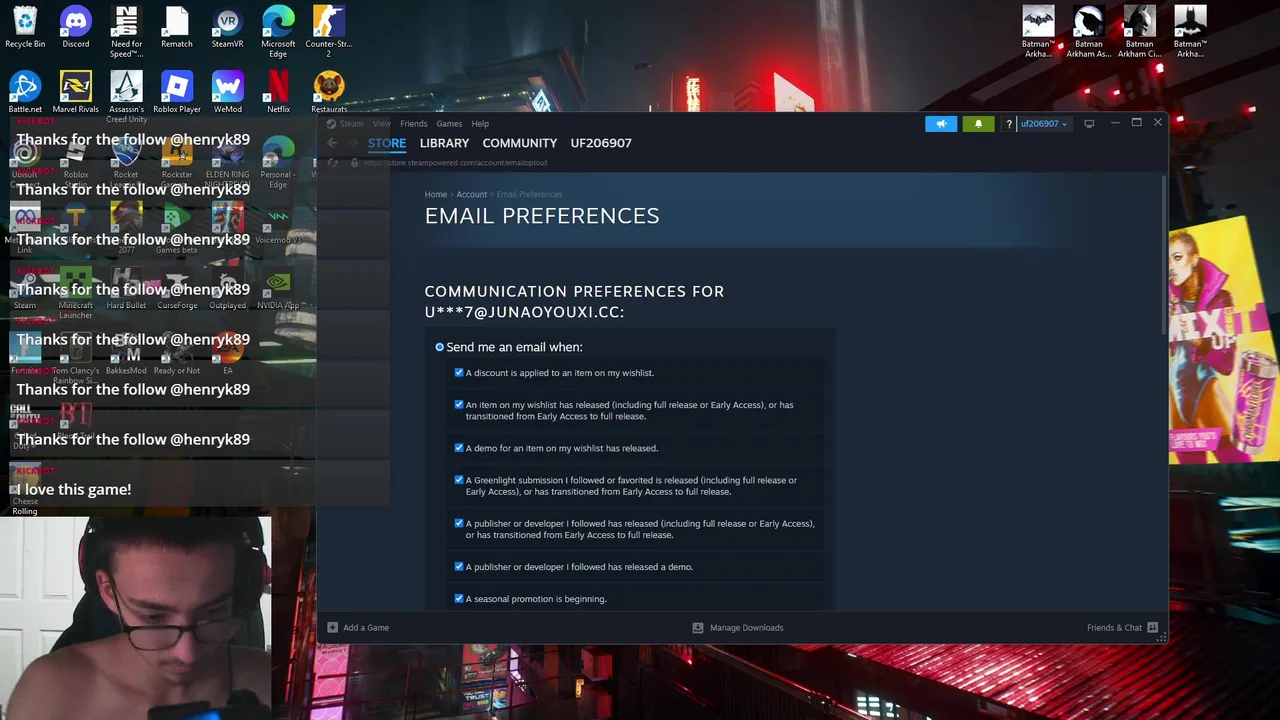This screenshot has width=1280, height=720.
Task: Open the View menu in Steam
Action: coord(382,124)
